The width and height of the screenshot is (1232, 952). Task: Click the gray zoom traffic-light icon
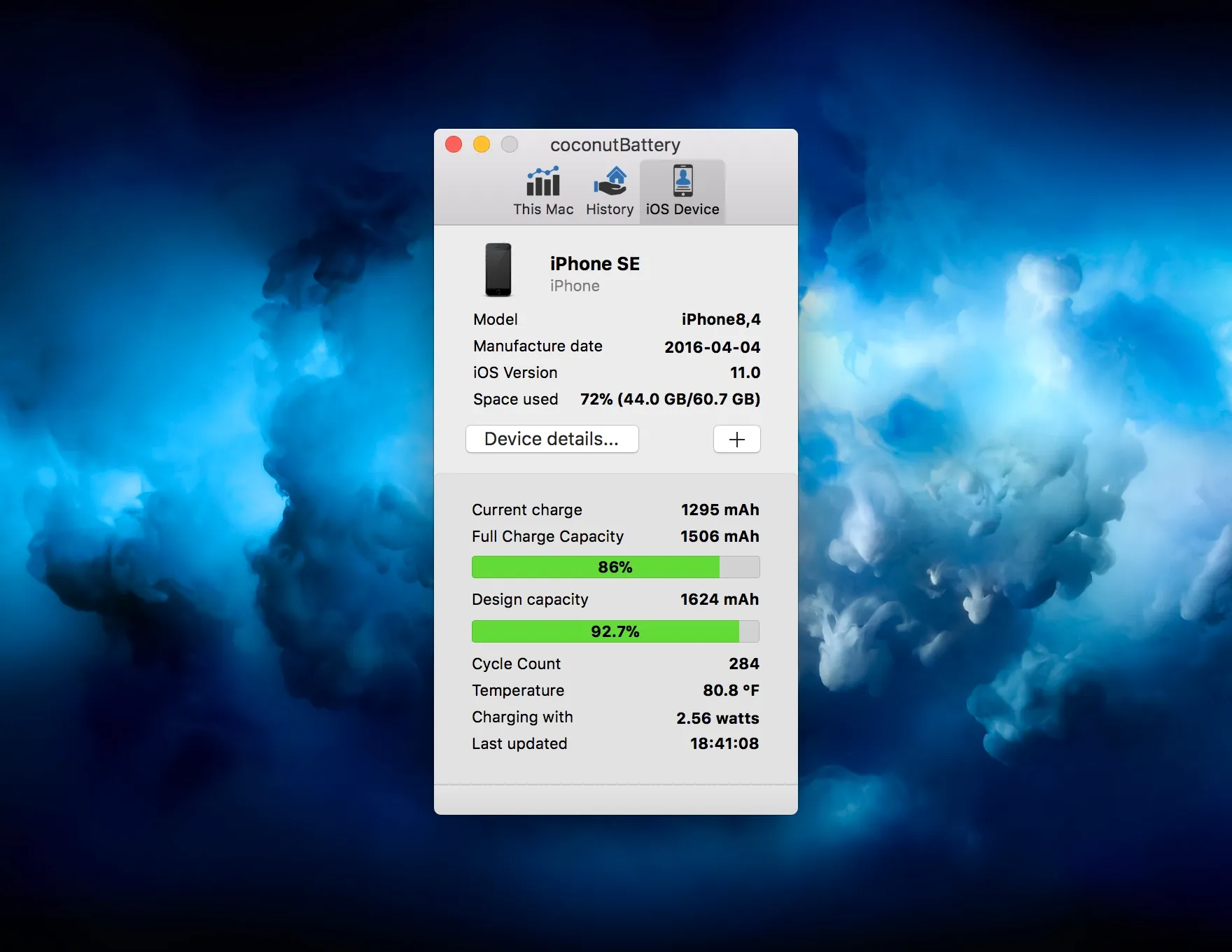pyautogui.click(x=510, y=144)
